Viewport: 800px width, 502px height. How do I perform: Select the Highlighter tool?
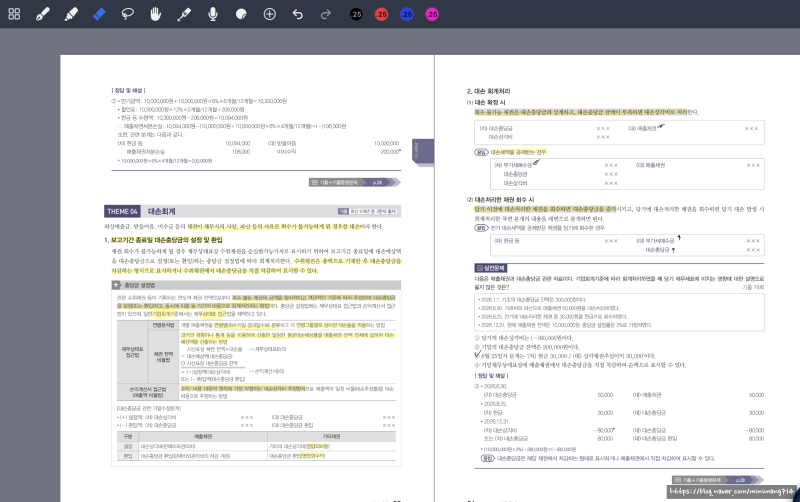click(71, 14)
